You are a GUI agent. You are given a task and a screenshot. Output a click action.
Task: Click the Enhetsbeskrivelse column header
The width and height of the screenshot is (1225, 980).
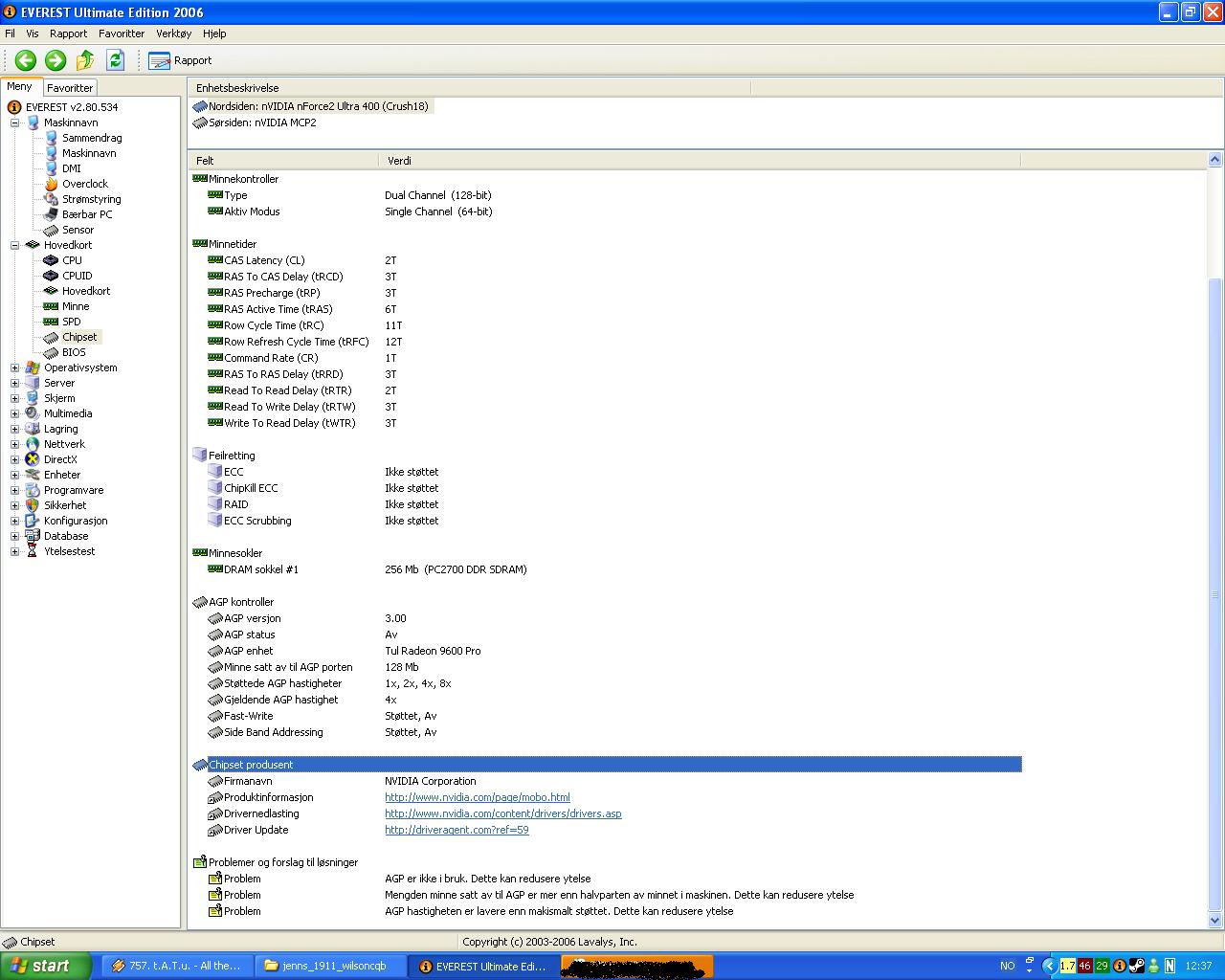(469, 88)
